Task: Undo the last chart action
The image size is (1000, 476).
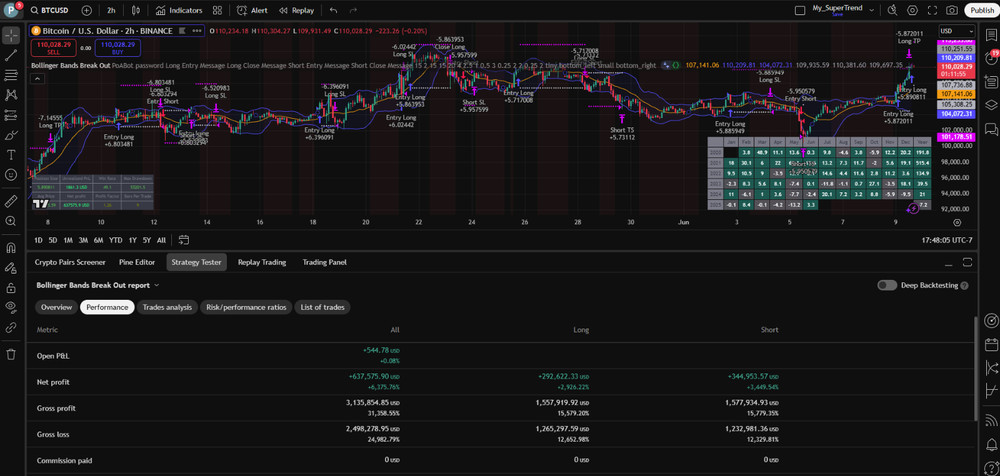Action: [x=334, y=10]
